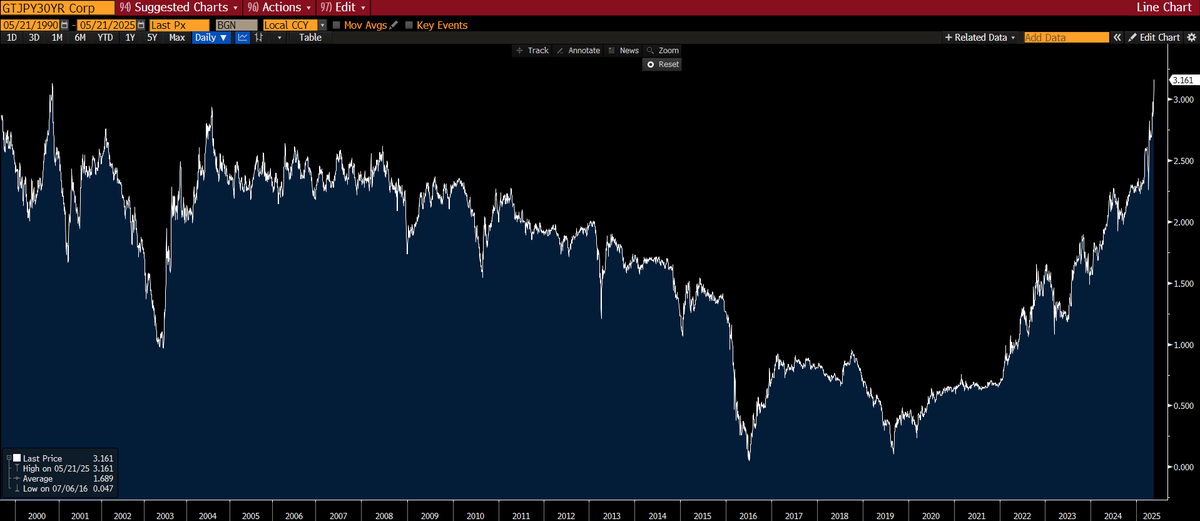Open the start date calendar picker icon
Image resolution: width=1200 pixels, height=521 pixels.
pos(65,25)
